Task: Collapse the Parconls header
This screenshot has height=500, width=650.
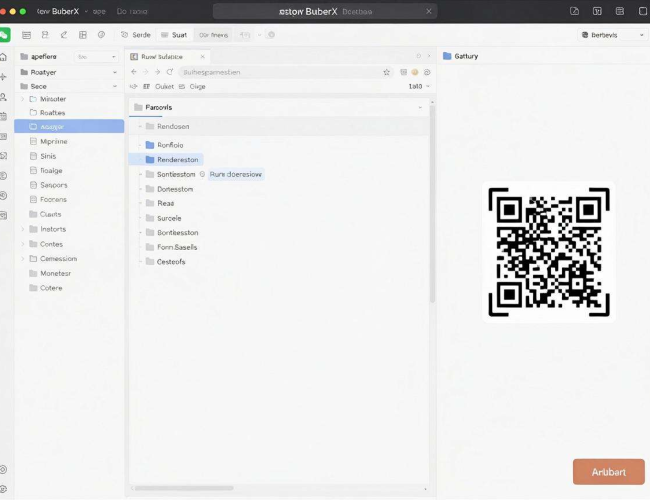Action: coord(420,107)
